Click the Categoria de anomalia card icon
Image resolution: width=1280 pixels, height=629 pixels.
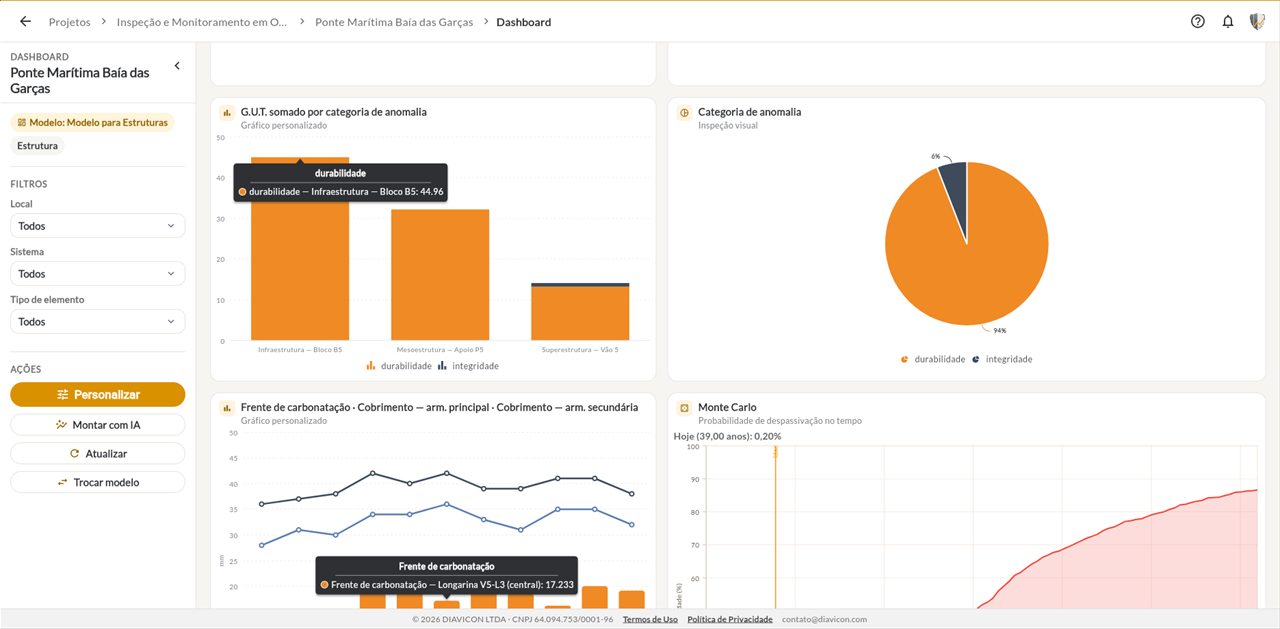coord(684,113)
